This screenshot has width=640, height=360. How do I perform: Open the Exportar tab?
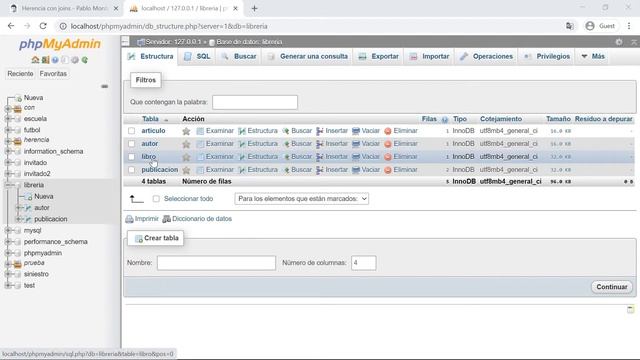click(x=379, y=56)
